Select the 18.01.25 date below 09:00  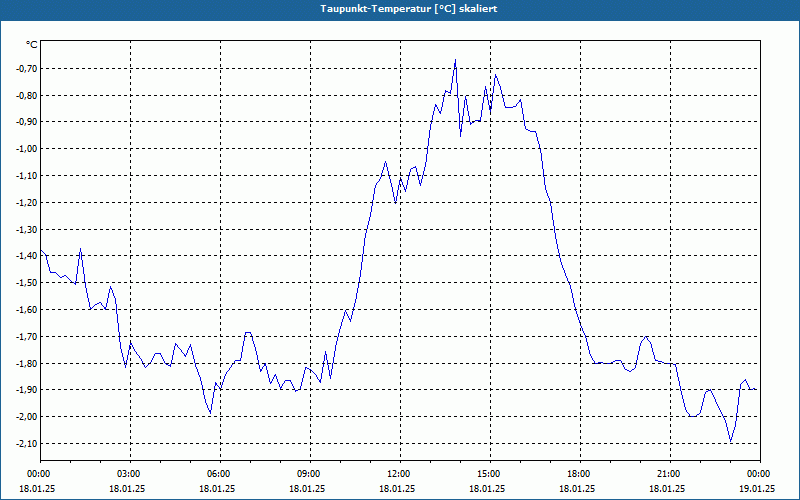pyautogui.click(x=307, y=488)
